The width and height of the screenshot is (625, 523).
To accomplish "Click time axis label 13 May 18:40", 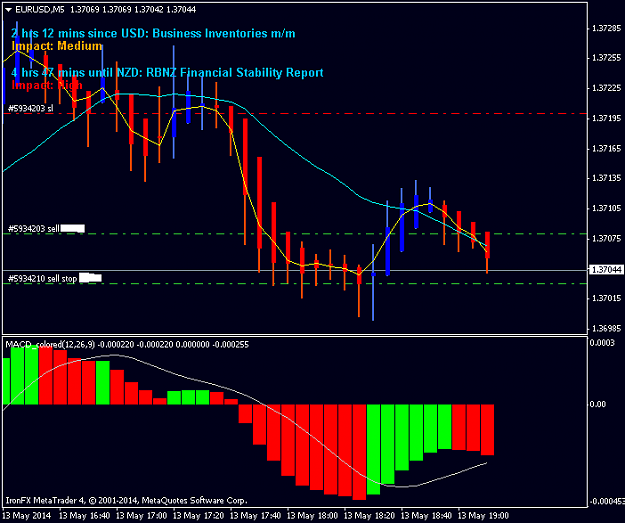I will [426, 516].
